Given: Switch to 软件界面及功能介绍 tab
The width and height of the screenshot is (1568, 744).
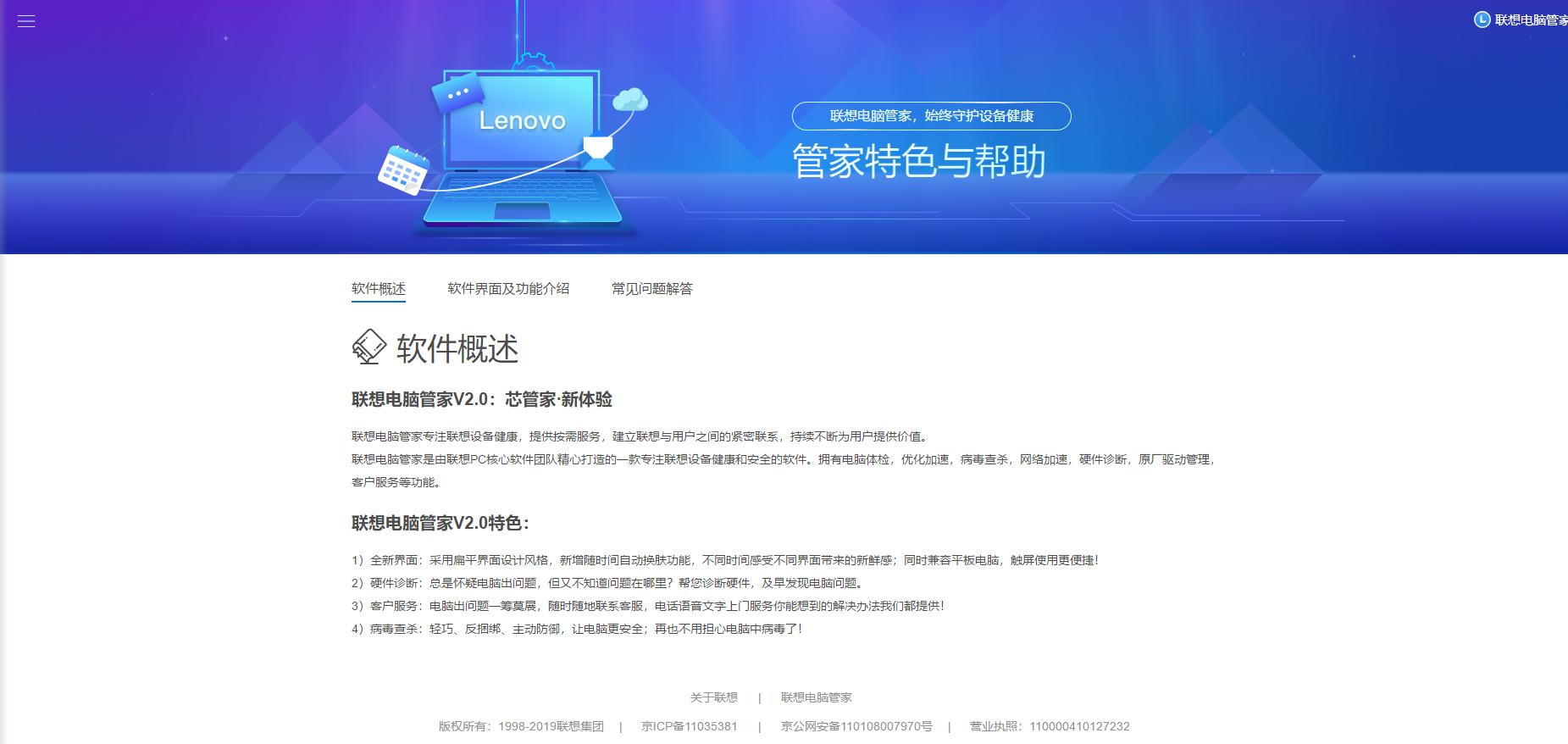Looking at the screenshot, I should click(x=508, y=289).
